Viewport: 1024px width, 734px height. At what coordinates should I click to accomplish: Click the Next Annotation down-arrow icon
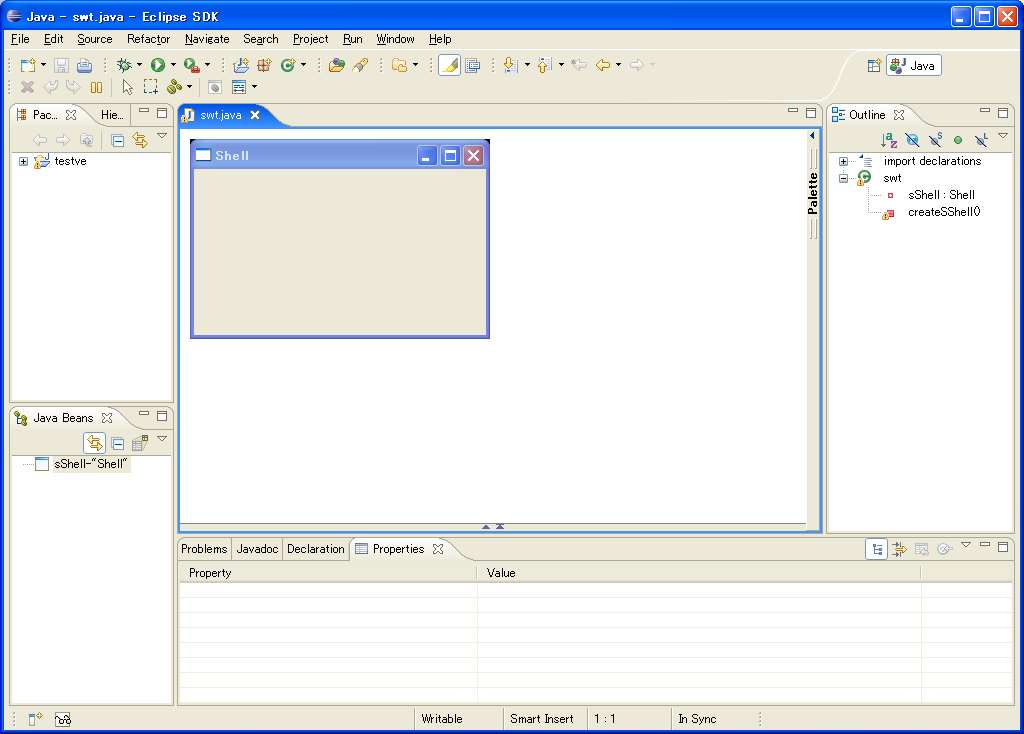pos(511,65)
